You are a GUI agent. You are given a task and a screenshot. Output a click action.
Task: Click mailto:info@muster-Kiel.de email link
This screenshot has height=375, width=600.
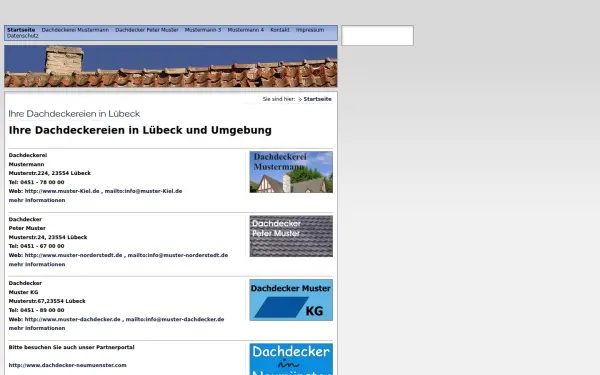pyautogui.click(x=143, y=191)
